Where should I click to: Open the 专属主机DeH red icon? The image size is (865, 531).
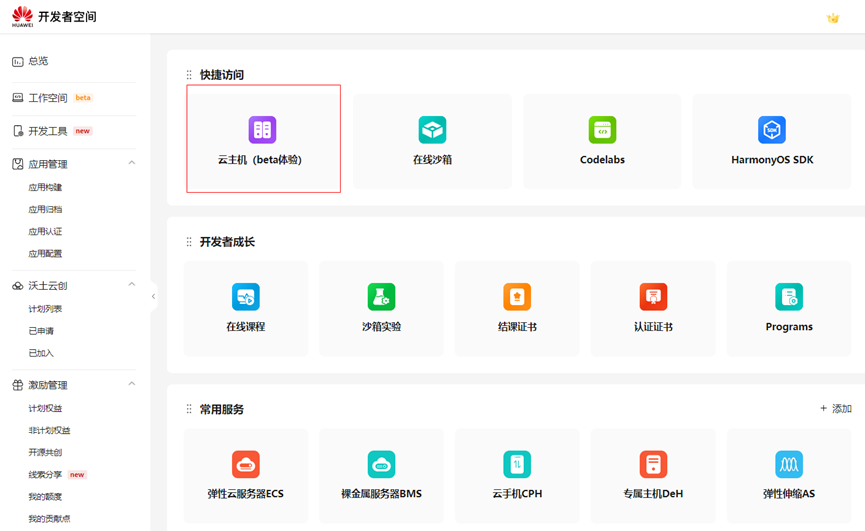tap(653, 464)
